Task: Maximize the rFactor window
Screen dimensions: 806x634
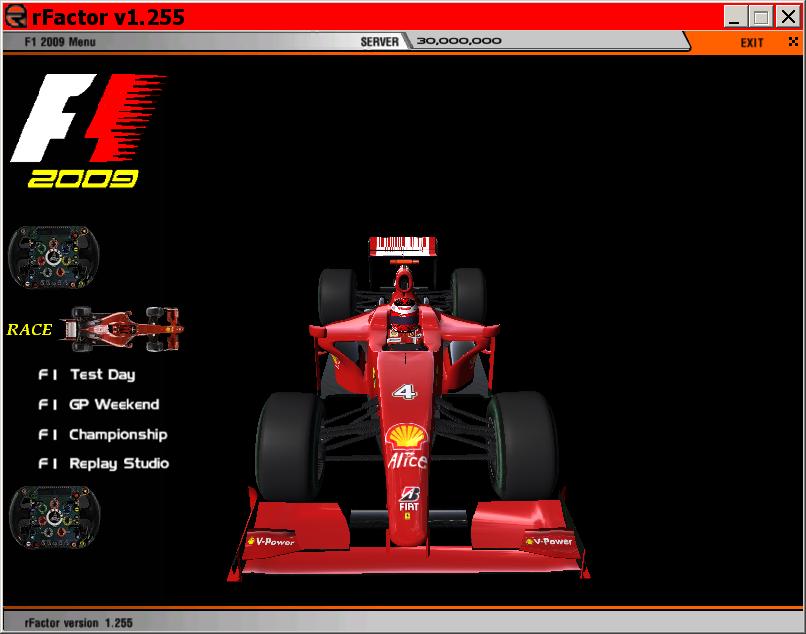Action: click(x=761, y=16)
